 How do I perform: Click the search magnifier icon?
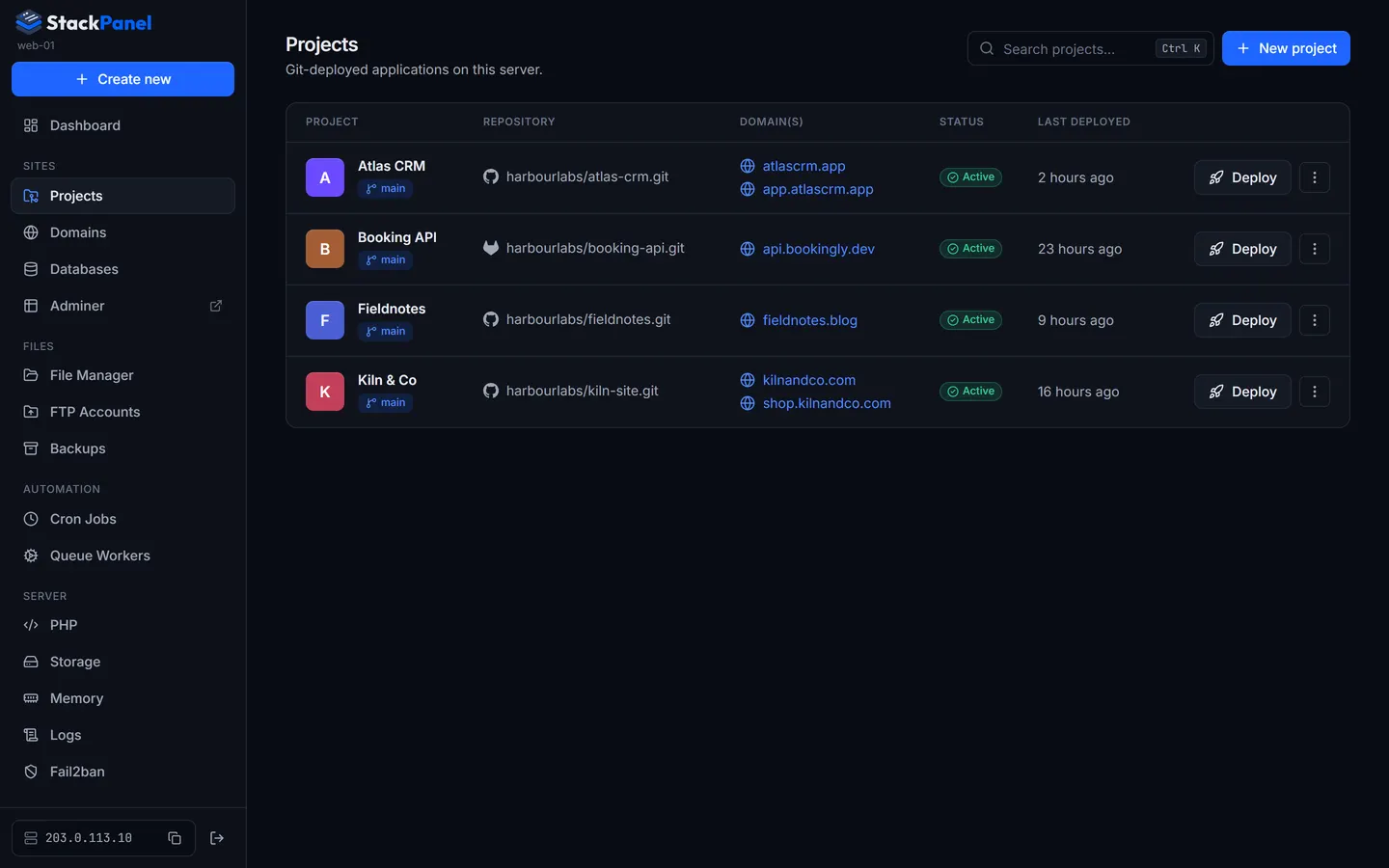[x=987, y=48]
